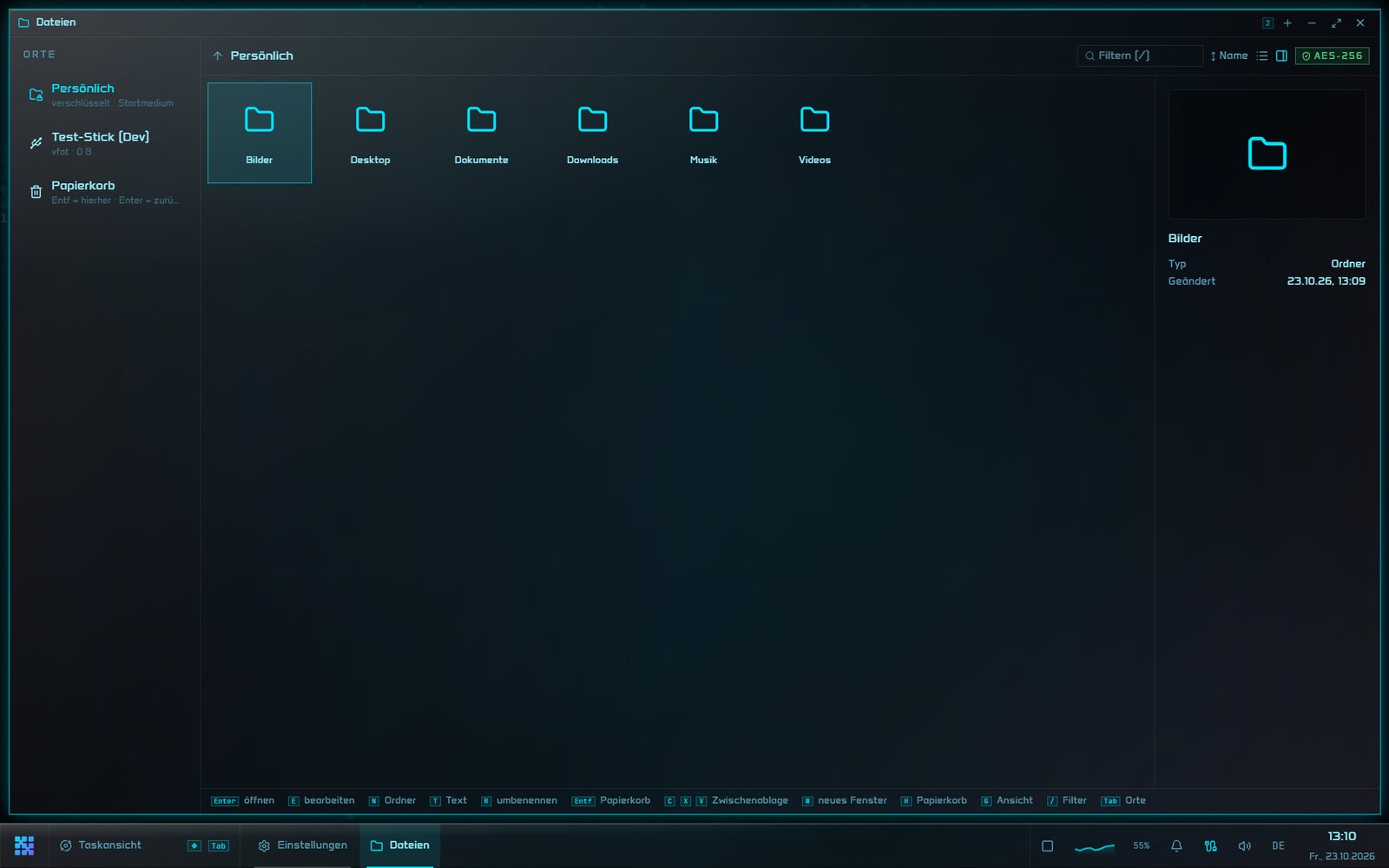Switch to Einstellungen in the taskbar

tap(303, 845)
